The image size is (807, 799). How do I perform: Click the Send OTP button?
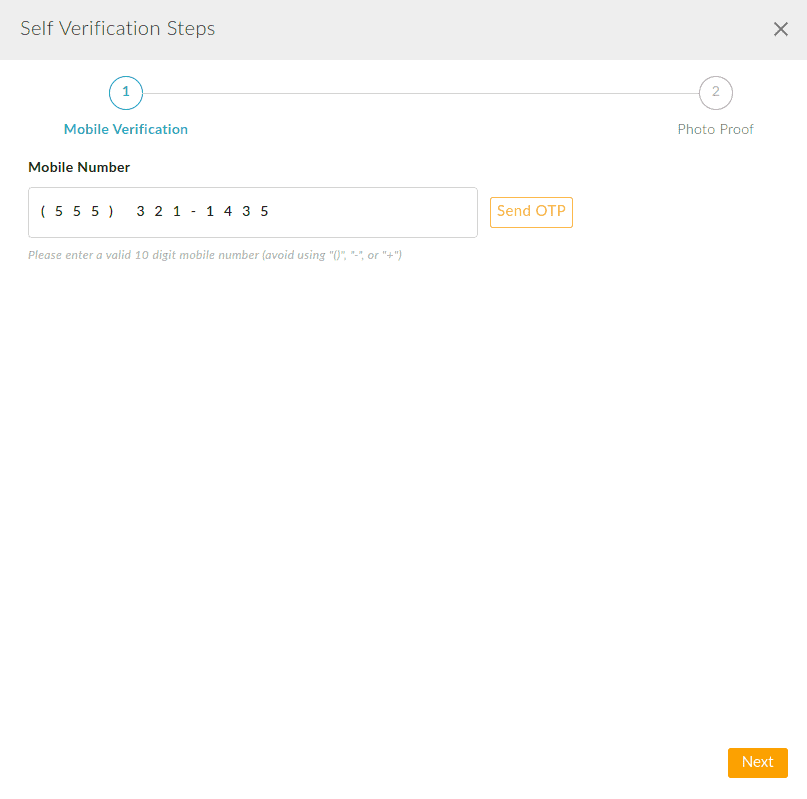(531, 212)
